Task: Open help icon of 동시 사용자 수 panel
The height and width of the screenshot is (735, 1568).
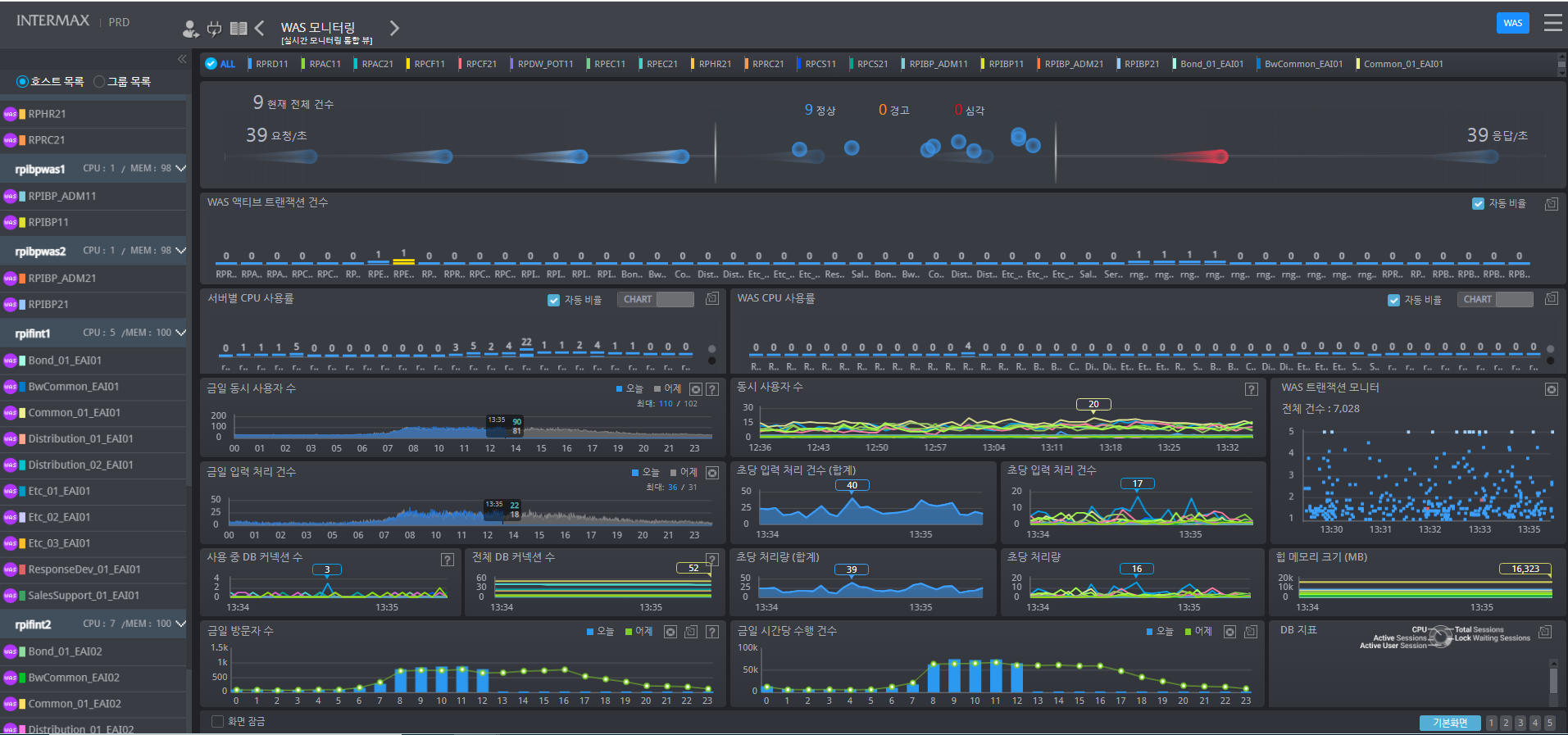Action: [1252, 389]
